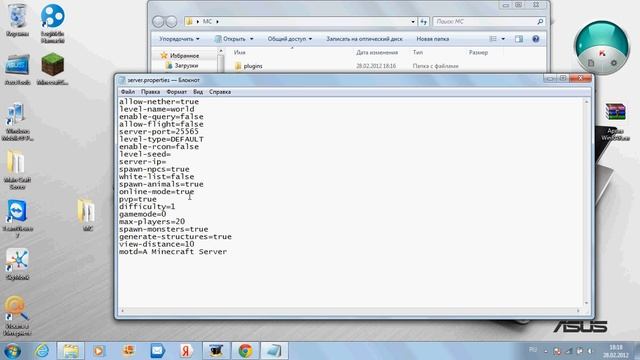Expand the arrow next to Открыть
Image resolution: width=640 pixels, height=360 pixels.
click(x=251, y=39)
